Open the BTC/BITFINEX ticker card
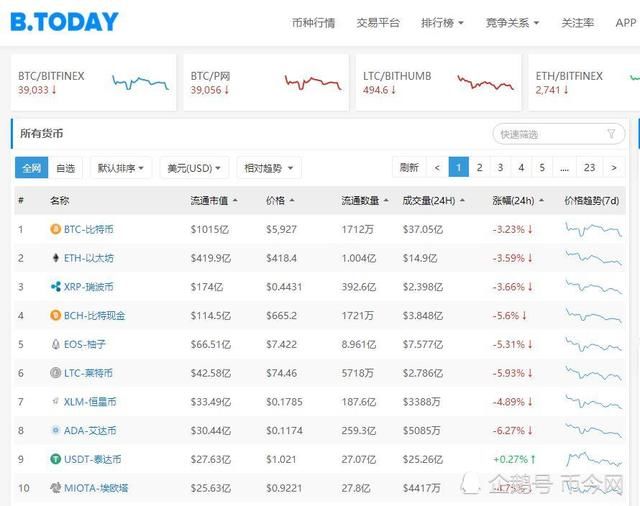 coord(93,82)
